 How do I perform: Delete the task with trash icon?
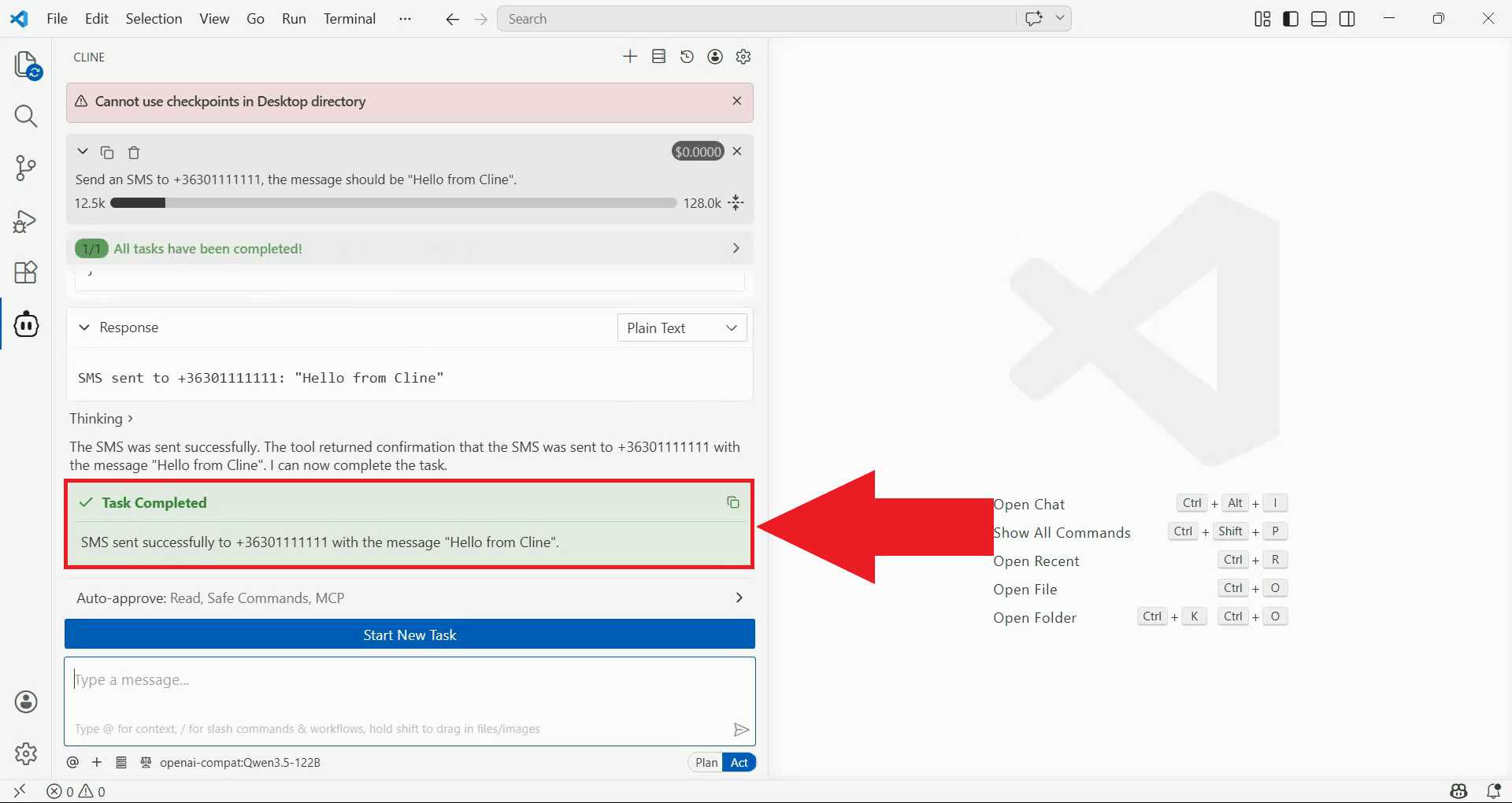tap(134, 152)
